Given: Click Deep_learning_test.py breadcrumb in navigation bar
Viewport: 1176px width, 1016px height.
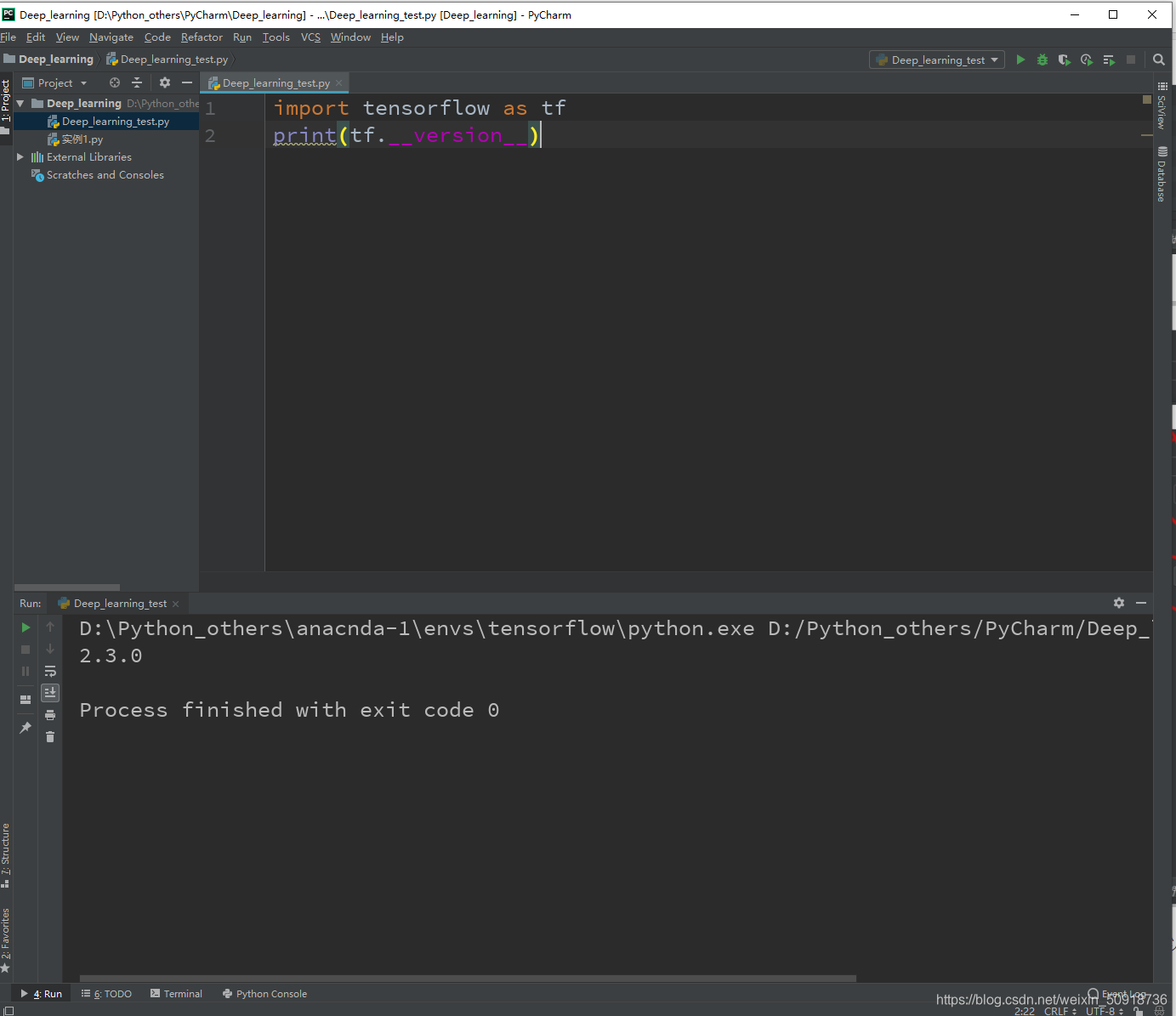Looking at the screenshot, I should point(168,60).
